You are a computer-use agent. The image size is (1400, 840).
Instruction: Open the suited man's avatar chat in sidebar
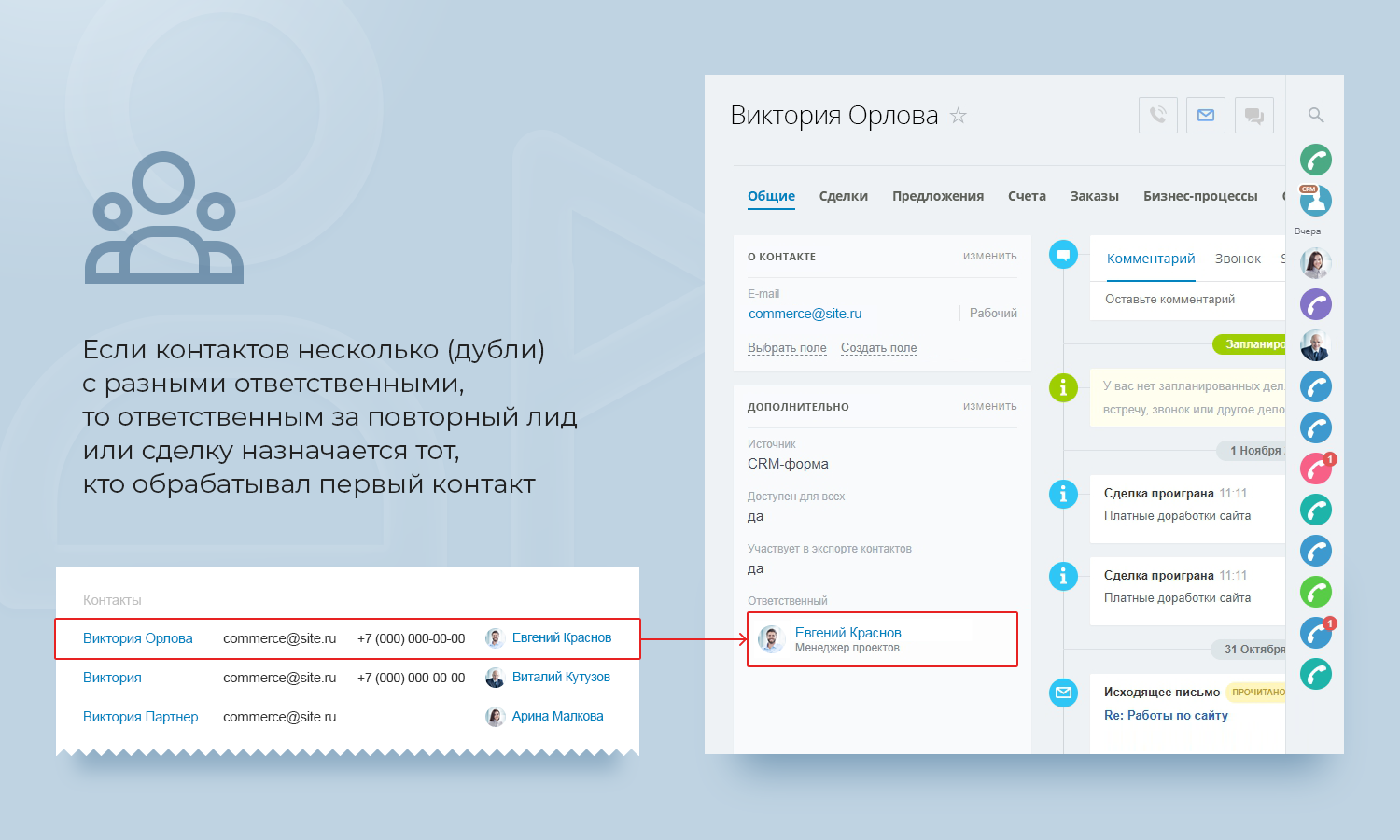point(1316,345)
